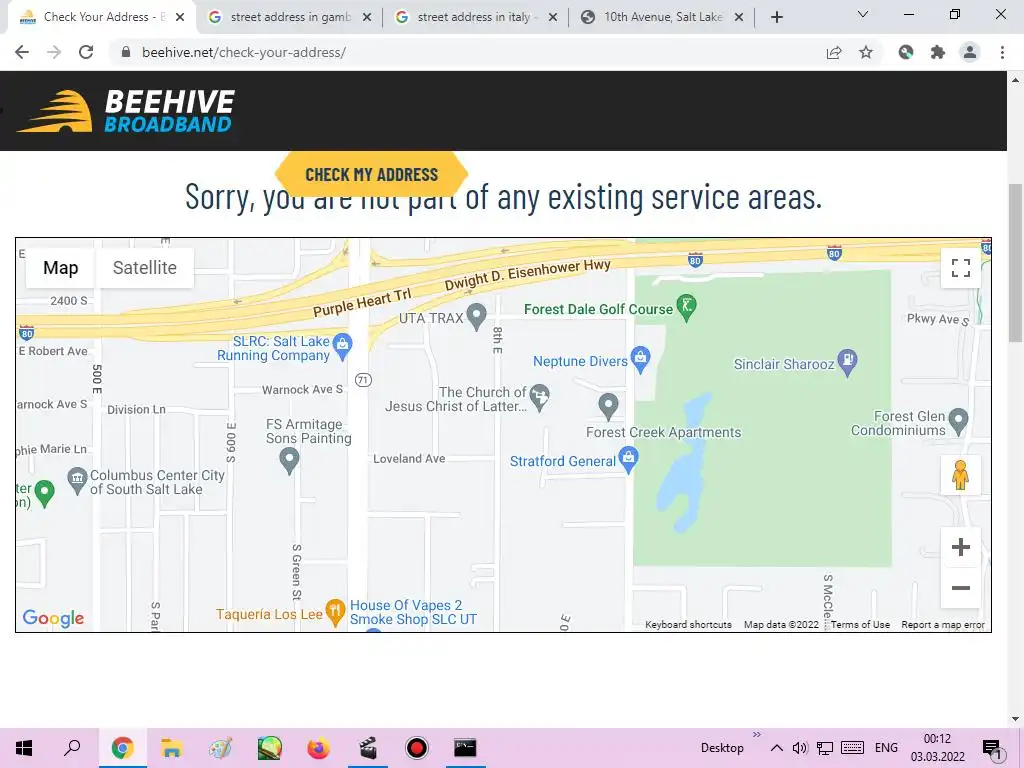Open Windows search in the taskbar
Screen dimensions: 1024x768
[72, 748]
